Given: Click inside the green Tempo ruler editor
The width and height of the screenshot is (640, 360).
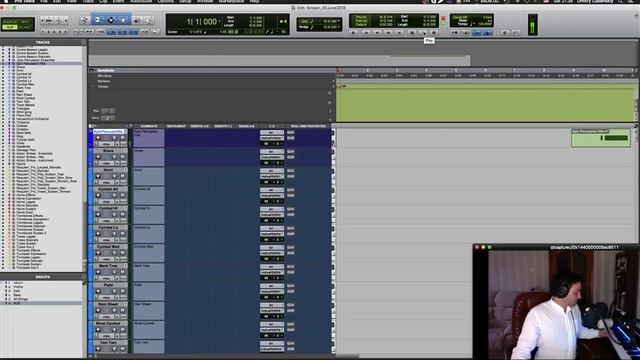Looking at the screenshot, I should point(486,103).
